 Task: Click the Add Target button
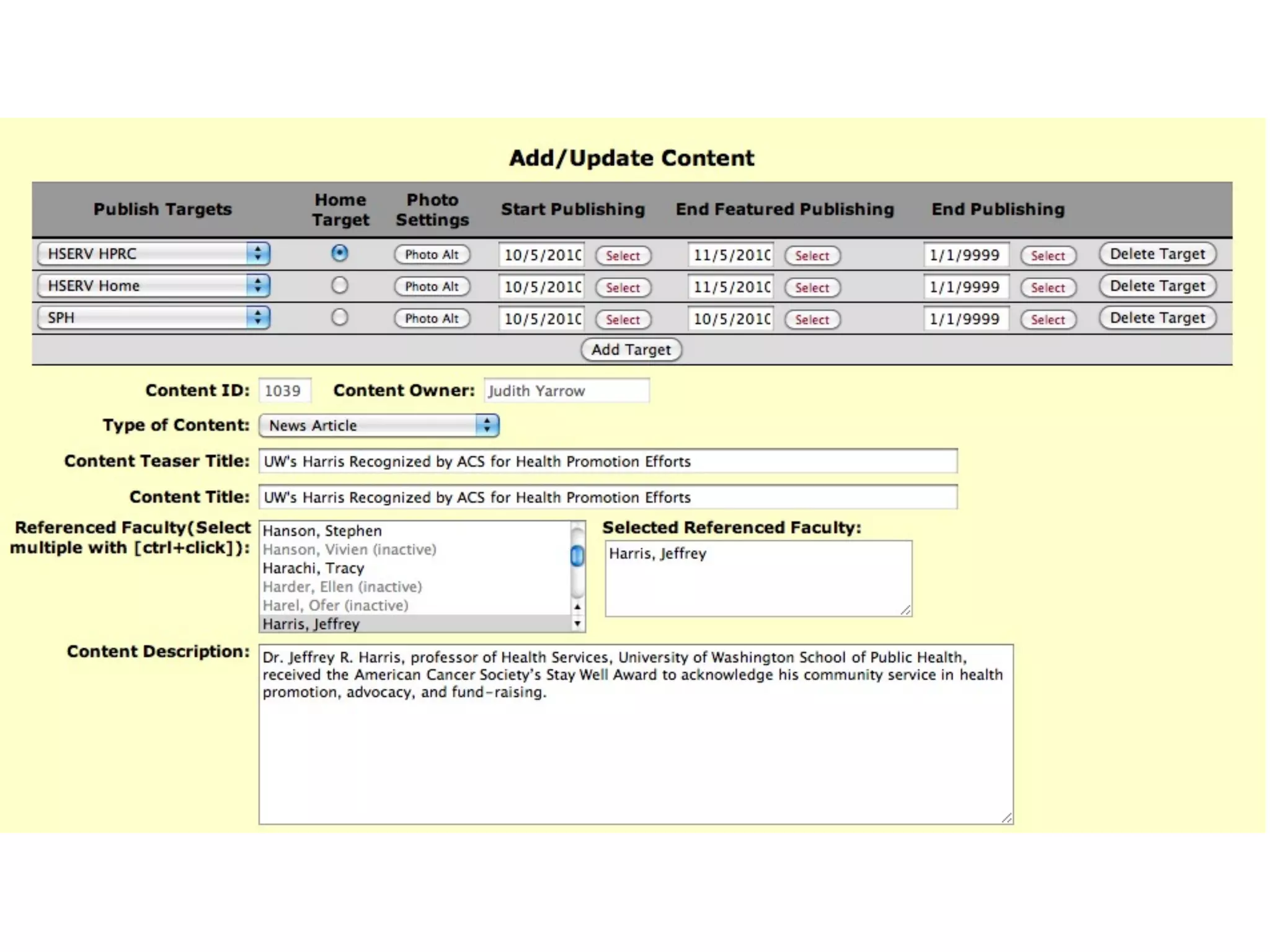pyautogui.click(x=631, y=350)
